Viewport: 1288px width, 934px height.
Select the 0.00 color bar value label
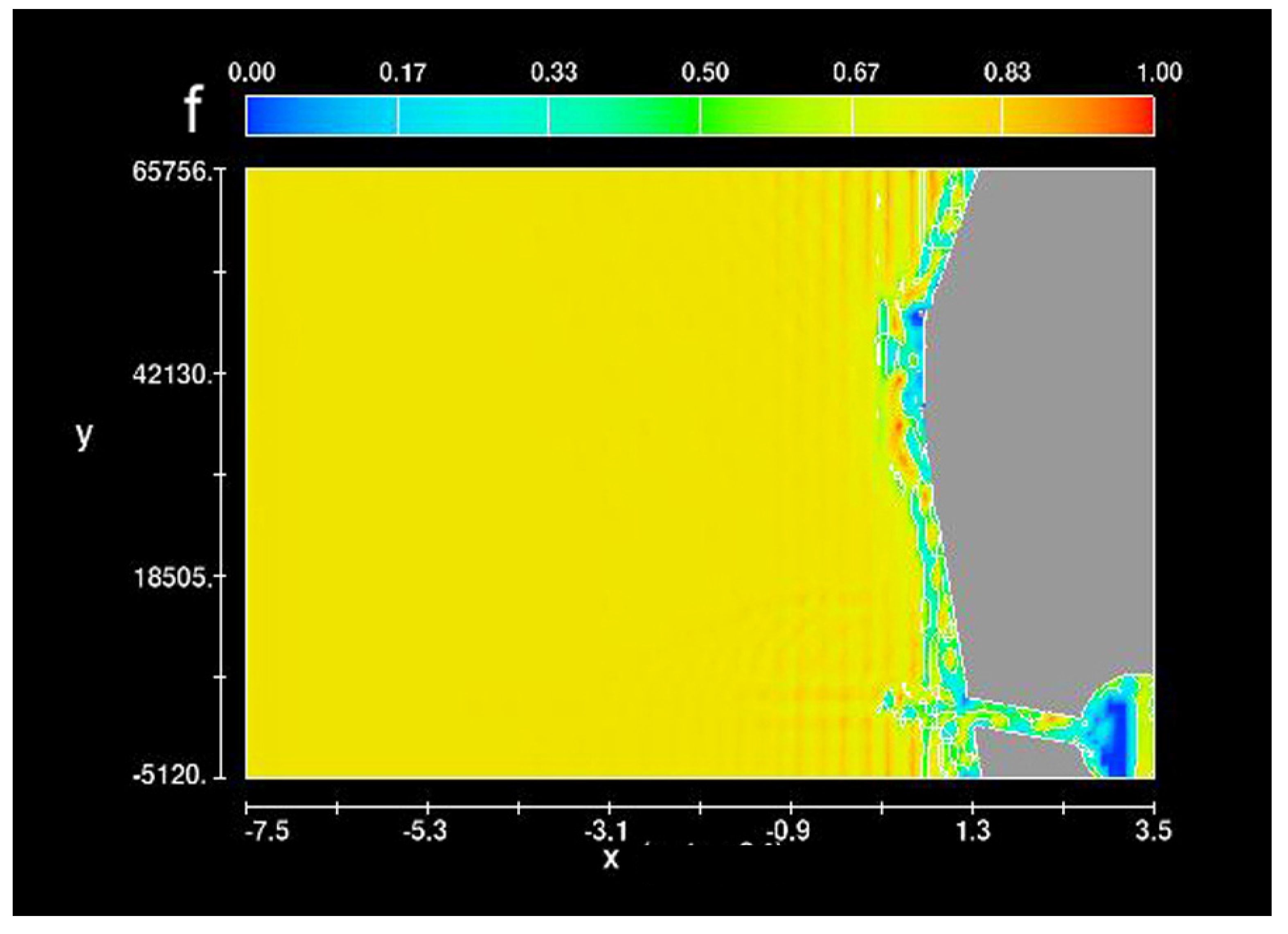252,73
